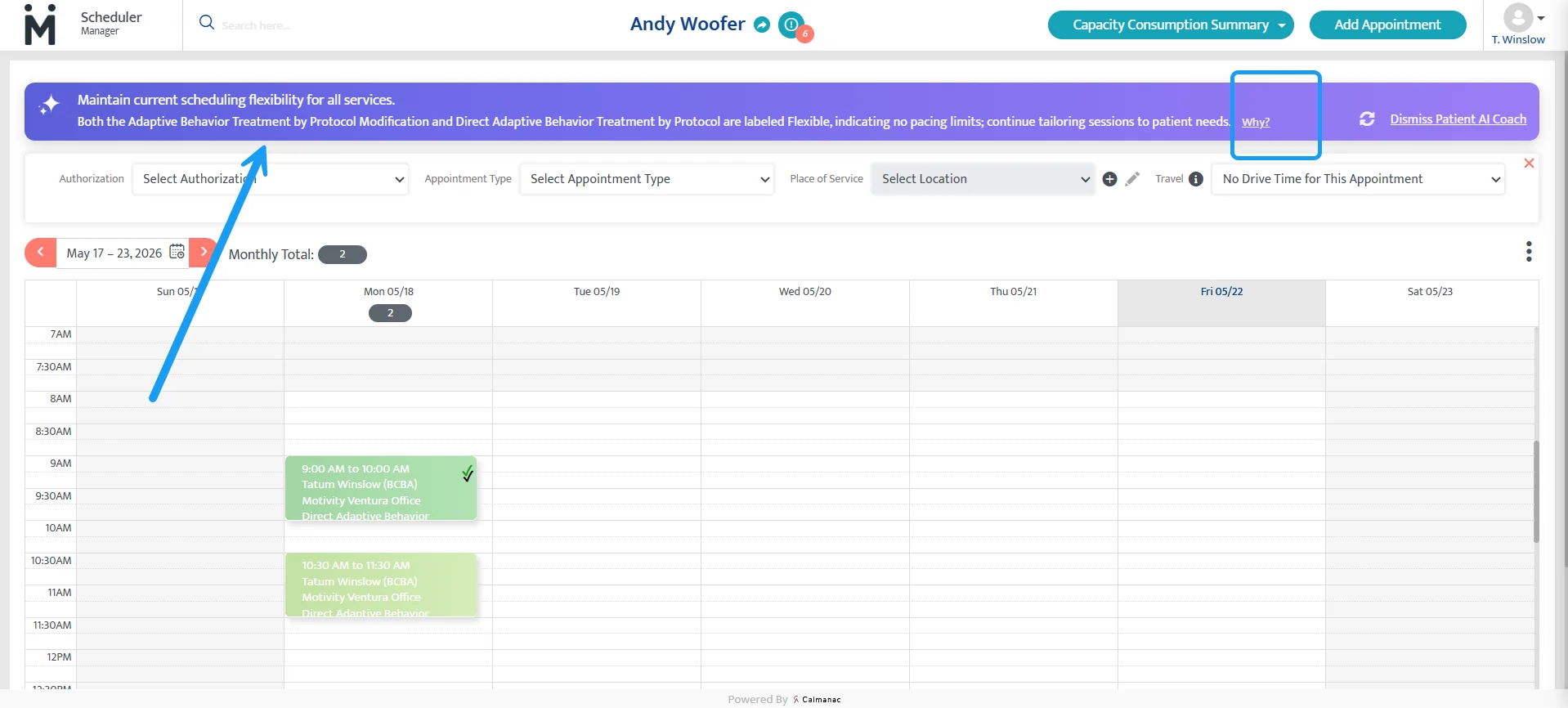Open the three-dot calendar options menu
The image size is (1568, 708).
(1528, 252)
